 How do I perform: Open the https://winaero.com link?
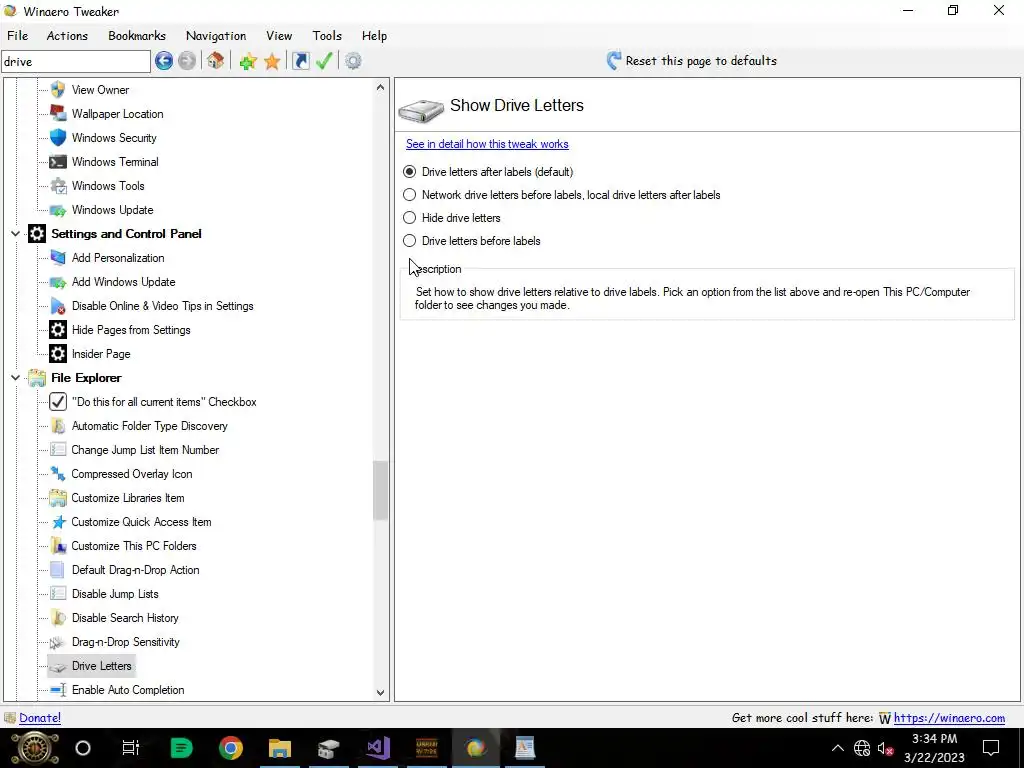click(949, 718)
